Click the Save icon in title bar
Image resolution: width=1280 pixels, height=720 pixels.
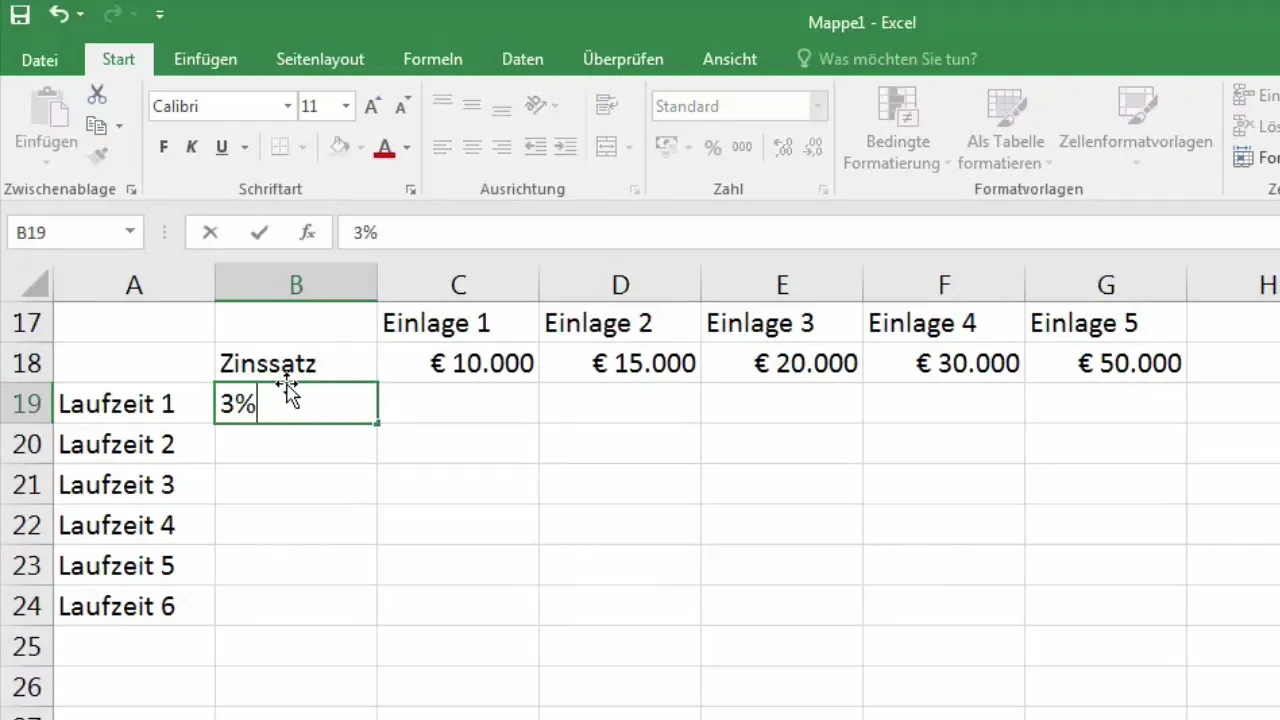20,15
